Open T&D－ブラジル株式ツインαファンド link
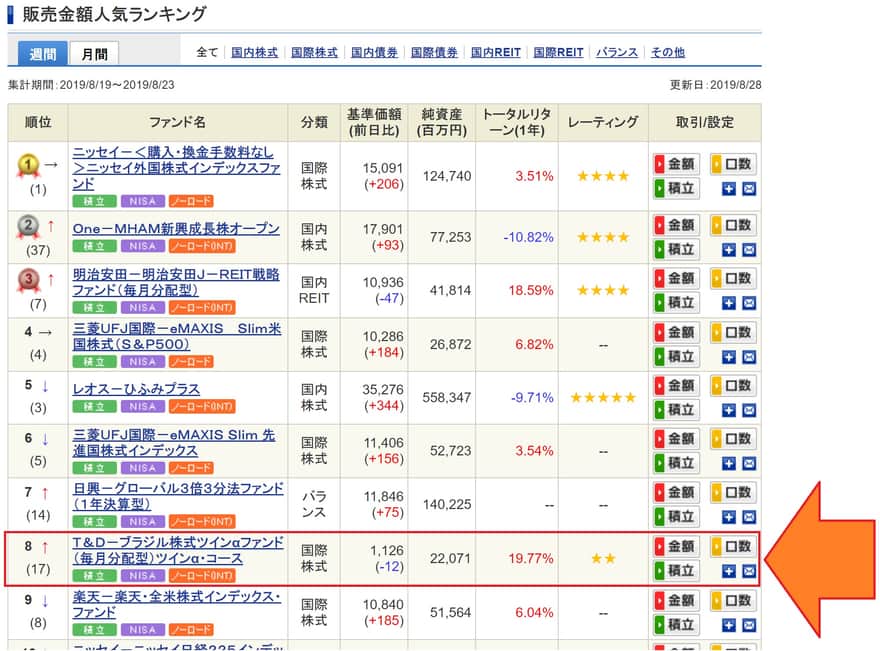 pyautogui.click(x=178, y=550)
